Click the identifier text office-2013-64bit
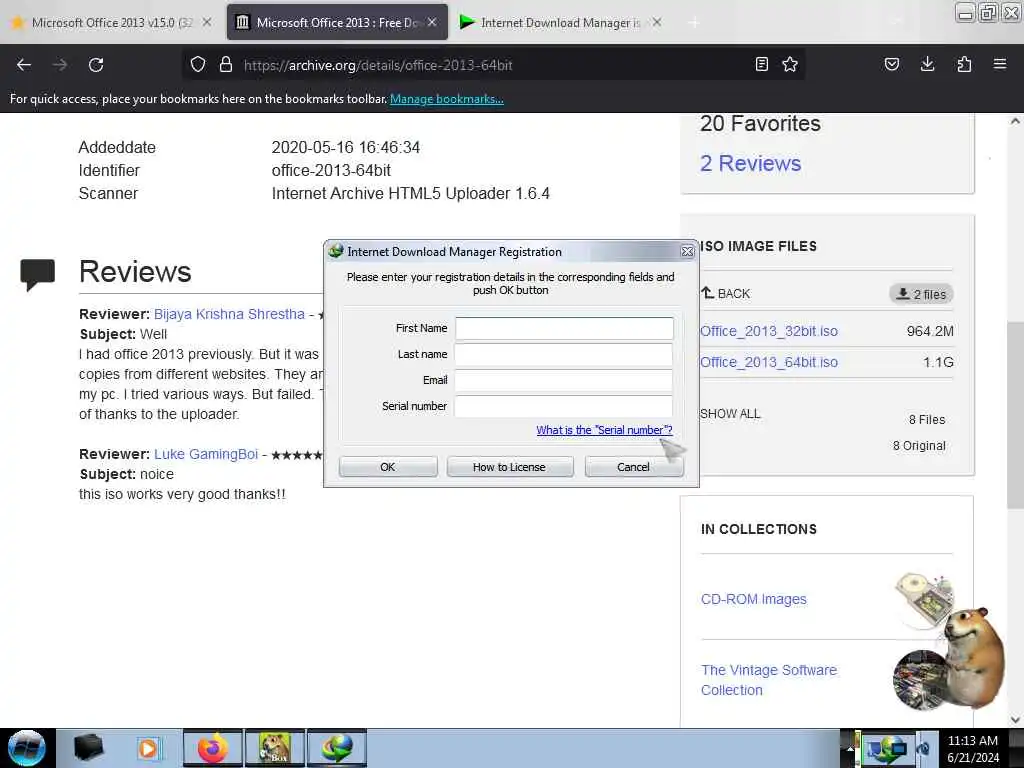This screenshot has width=1024, height=768. click(331, 170)
